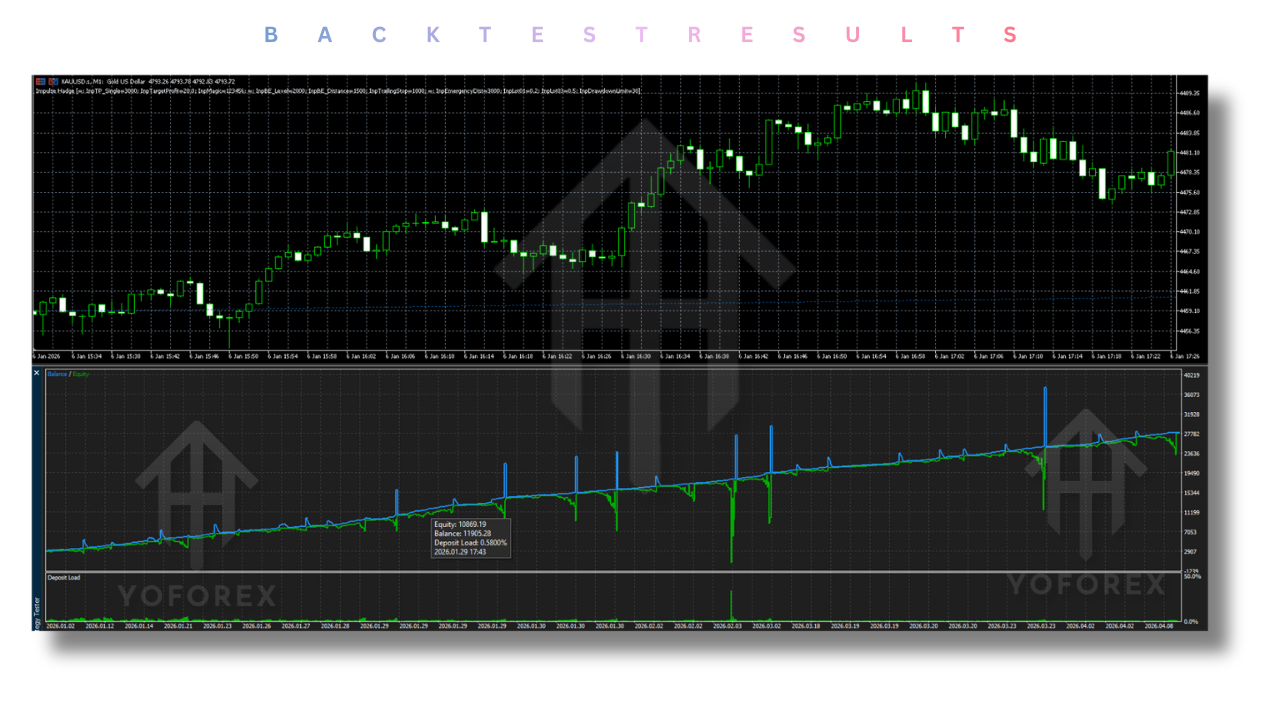Click the red chart icon beside XAUUSD

39,81
